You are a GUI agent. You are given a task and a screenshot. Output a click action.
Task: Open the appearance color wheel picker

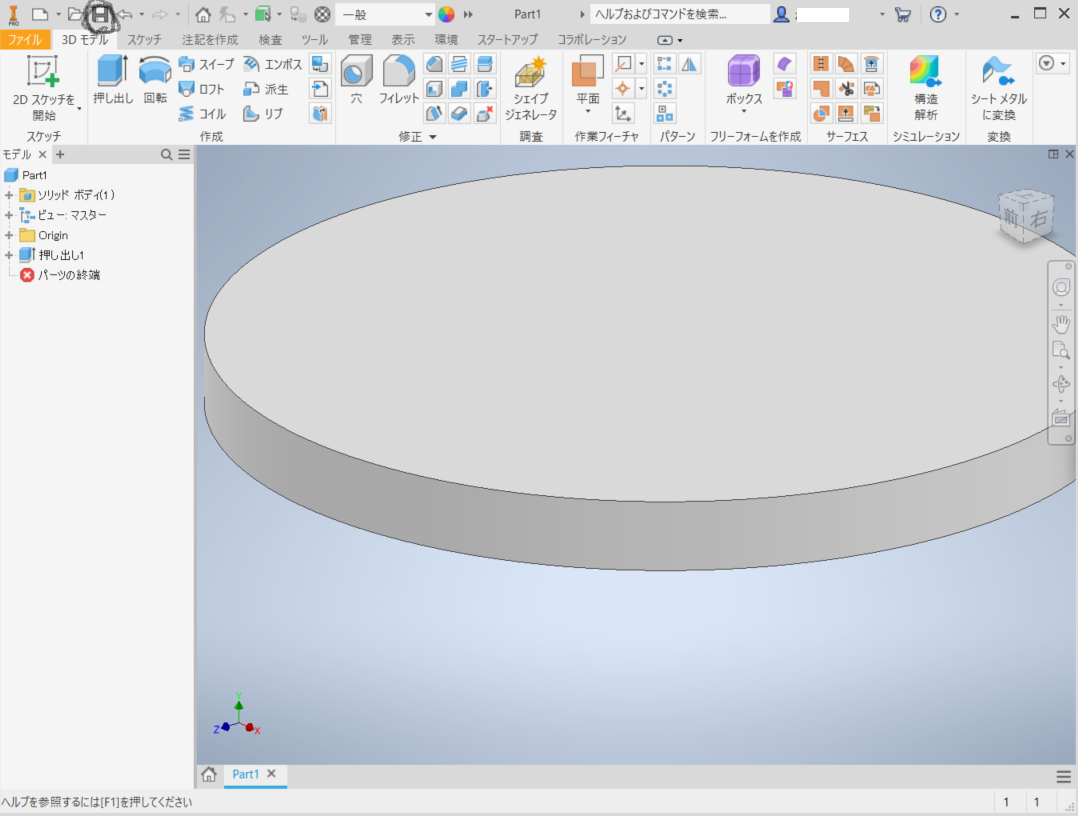(x=446, y=14)
